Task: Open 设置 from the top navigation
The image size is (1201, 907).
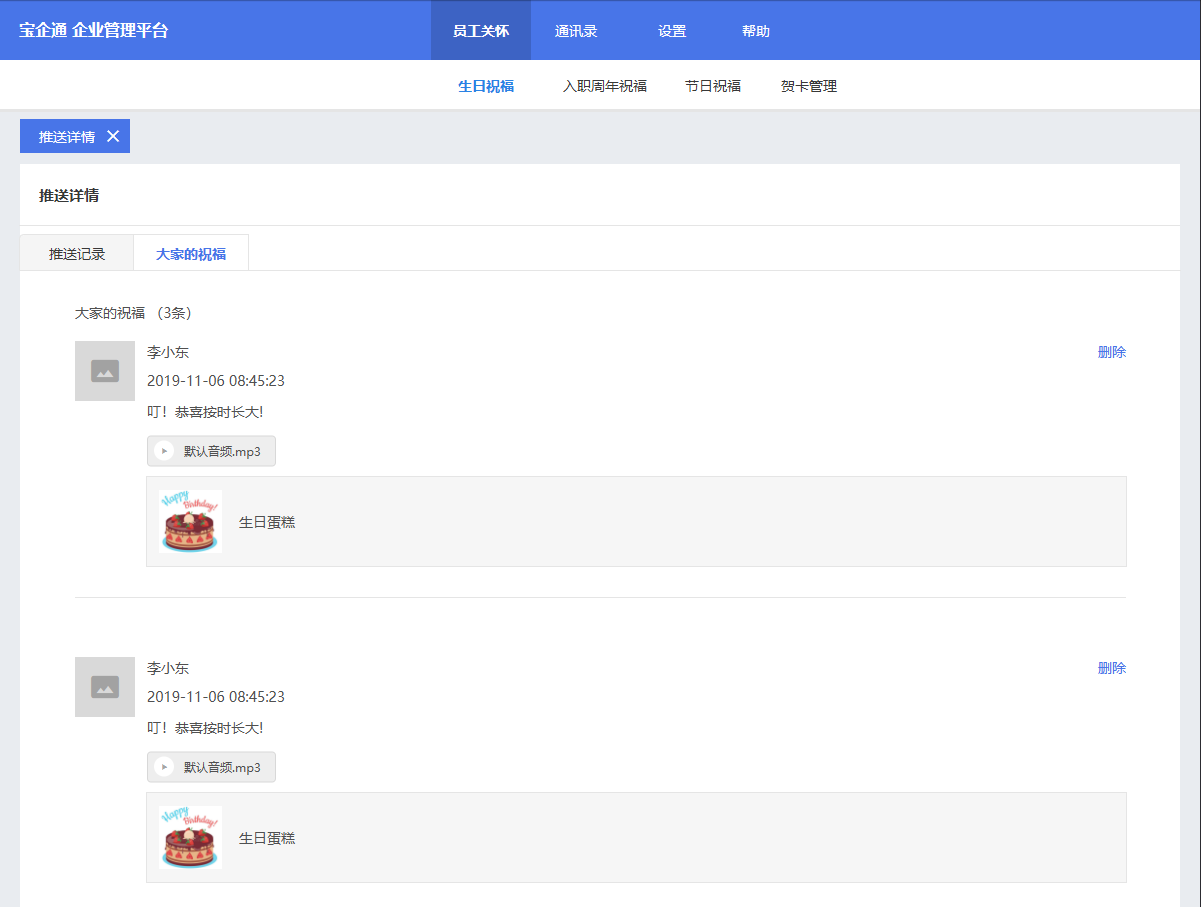Action: click(x=672, y=31)
